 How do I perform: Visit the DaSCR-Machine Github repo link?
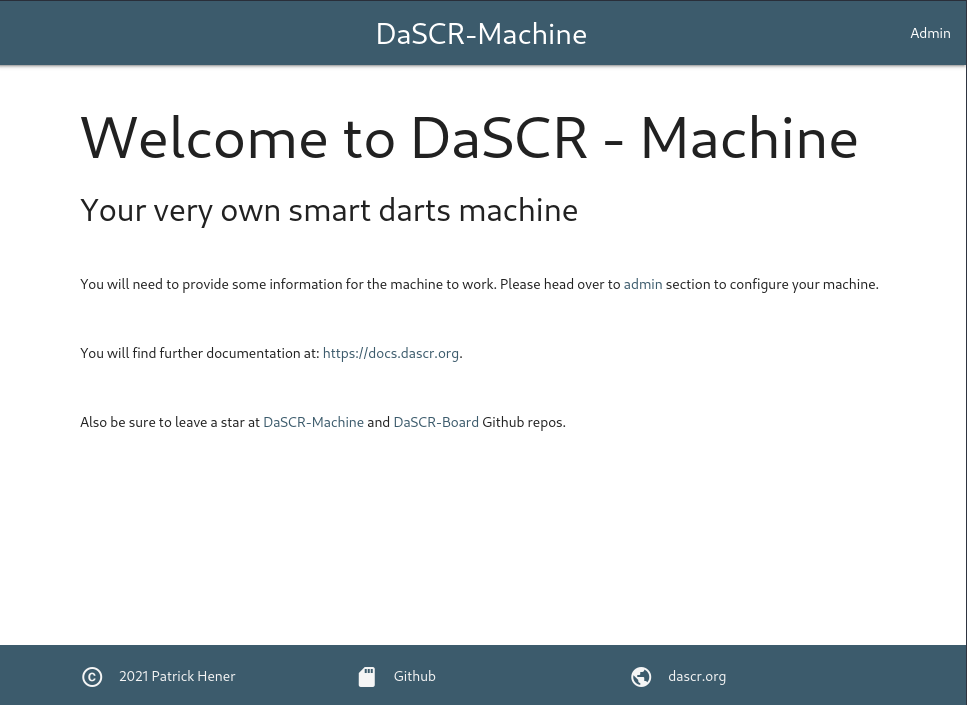pyautogui.click(x=313, y=423)
